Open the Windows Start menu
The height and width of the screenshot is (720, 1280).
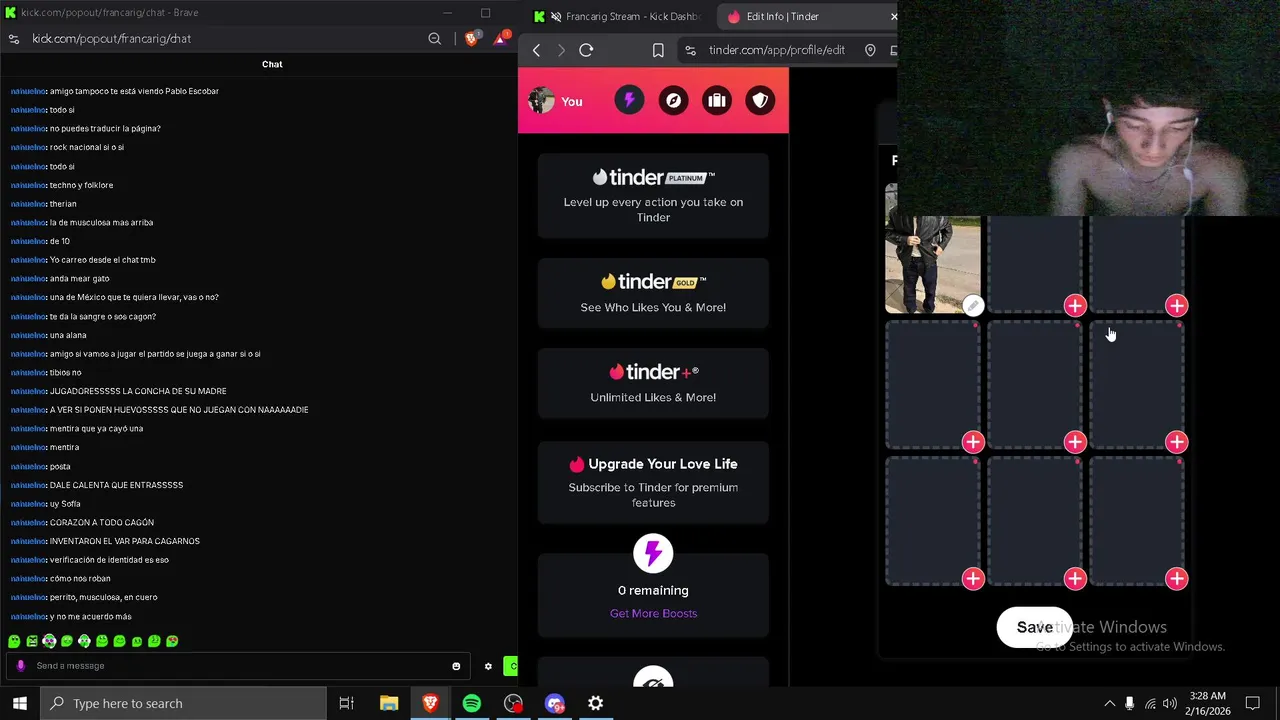coord(20,703)
